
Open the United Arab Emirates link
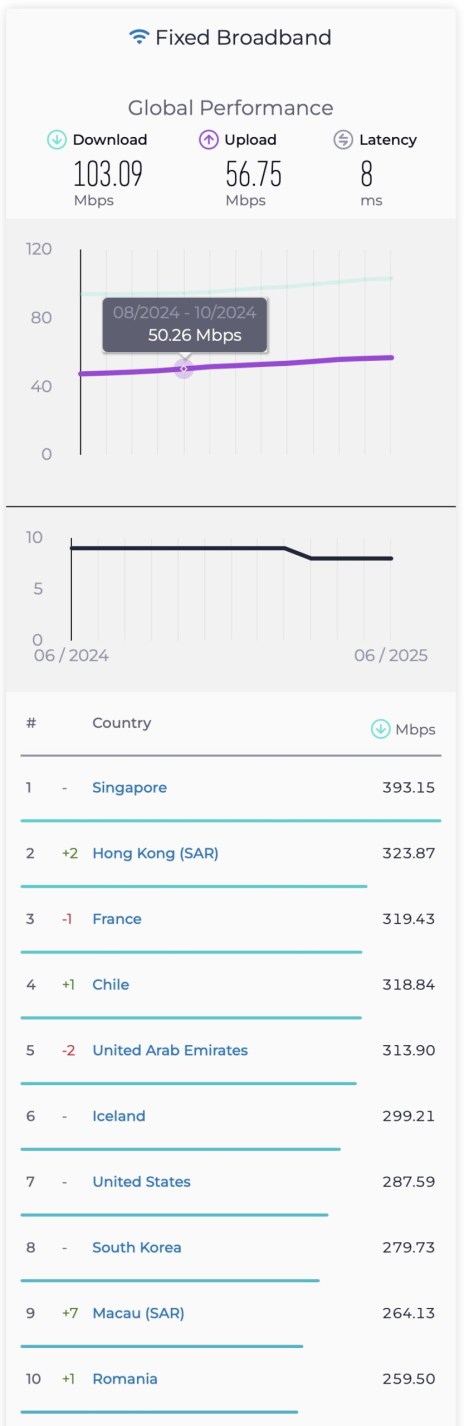pyautogui.click(x=170, y=1050)
